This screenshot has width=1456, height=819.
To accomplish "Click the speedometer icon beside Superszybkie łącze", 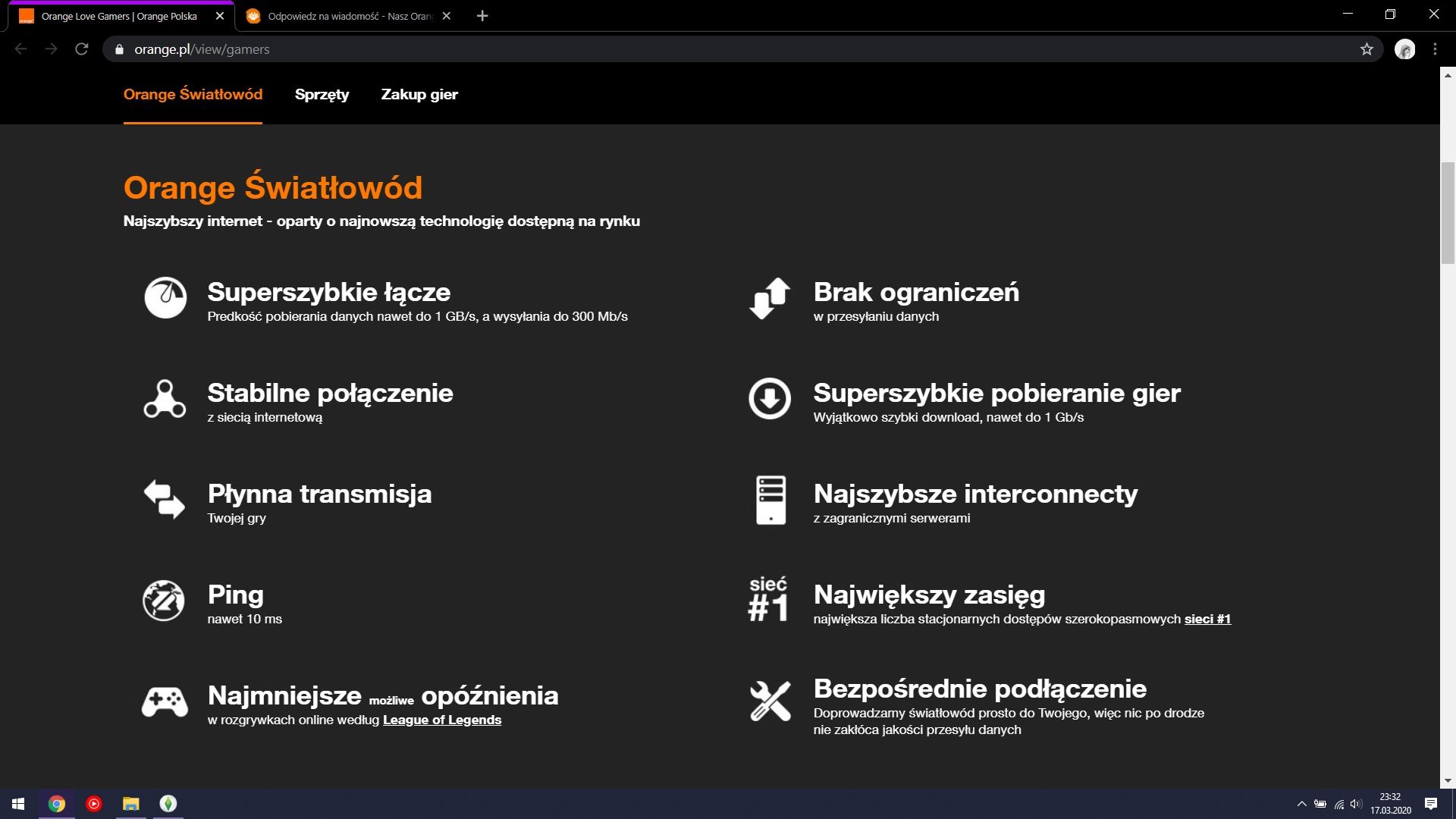I will (165, 297).
